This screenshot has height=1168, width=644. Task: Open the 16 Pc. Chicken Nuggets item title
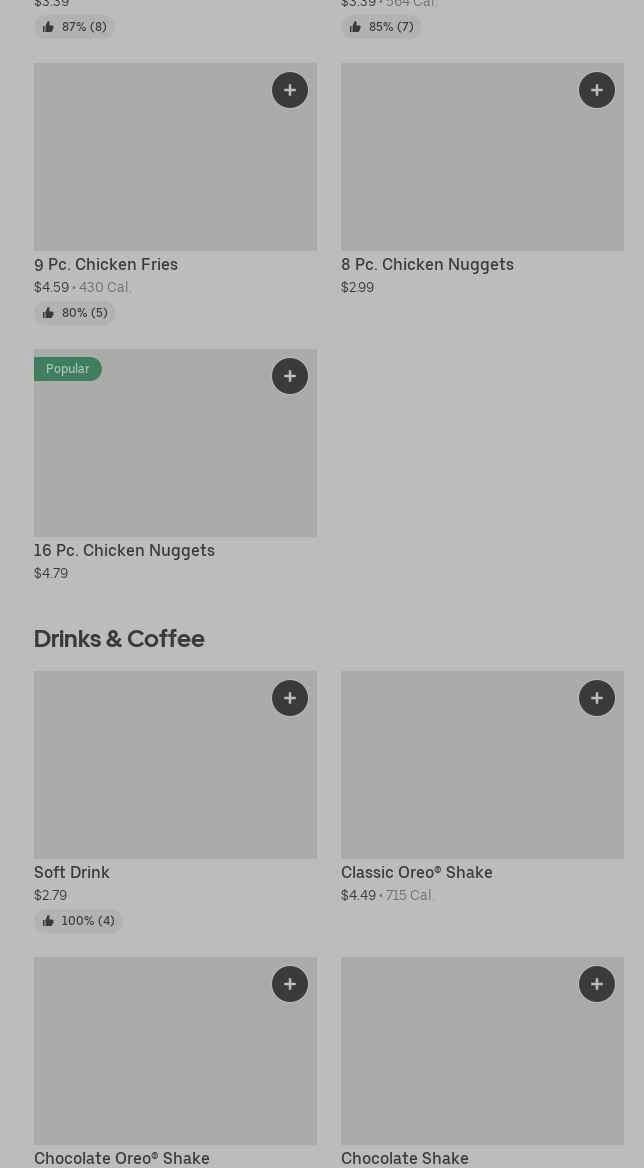[x=124, y=551]
